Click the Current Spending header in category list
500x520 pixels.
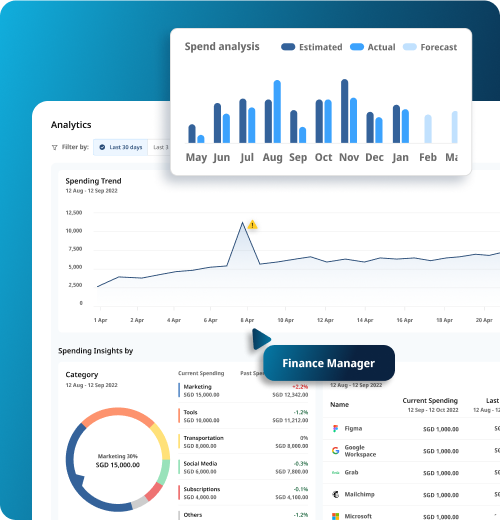pos(201,373)
